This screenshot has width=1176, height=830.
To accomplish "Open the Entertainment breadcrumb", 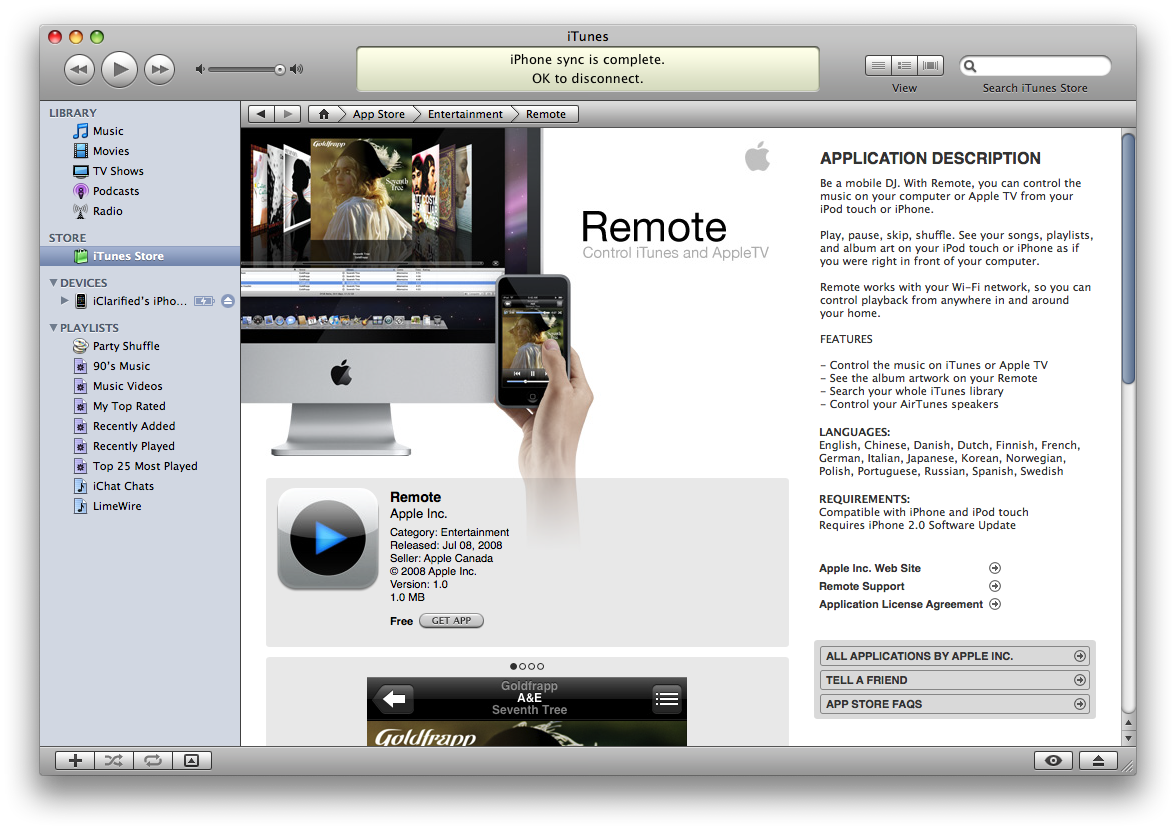I will click(x=465, y=114).
